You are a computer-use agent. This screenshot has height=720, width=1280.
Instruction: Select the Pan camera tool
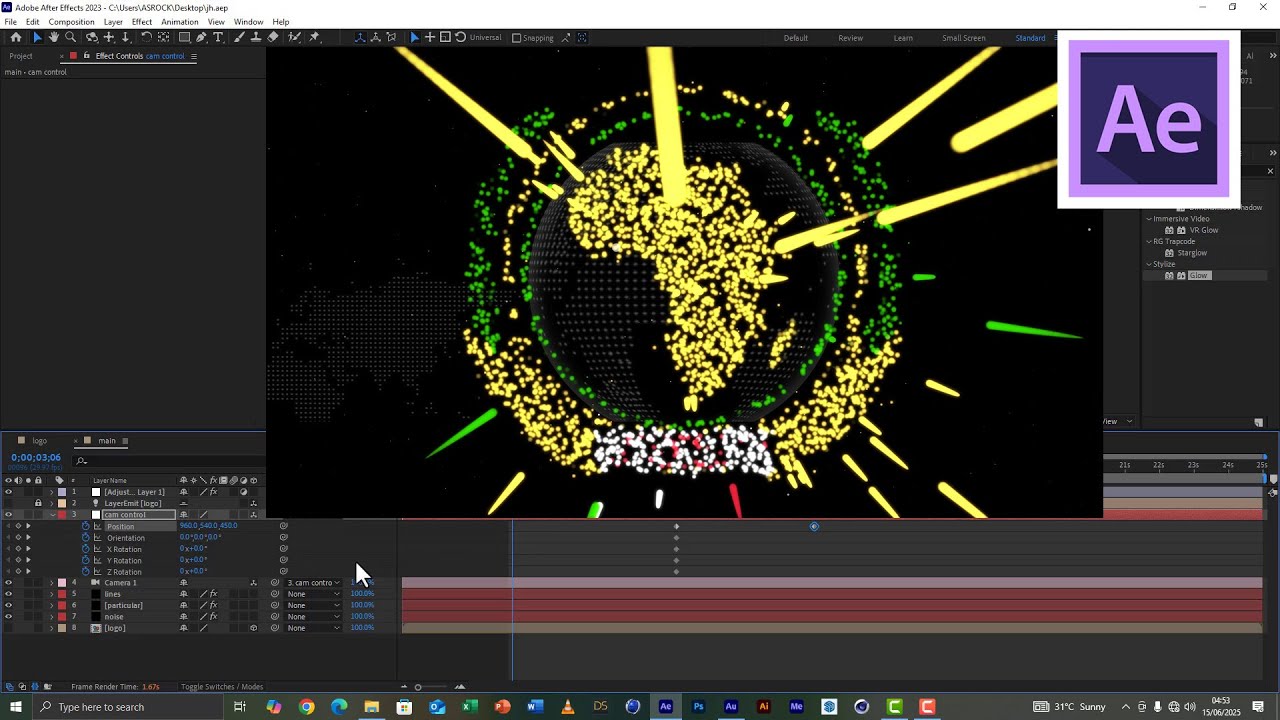pos(109,37)
